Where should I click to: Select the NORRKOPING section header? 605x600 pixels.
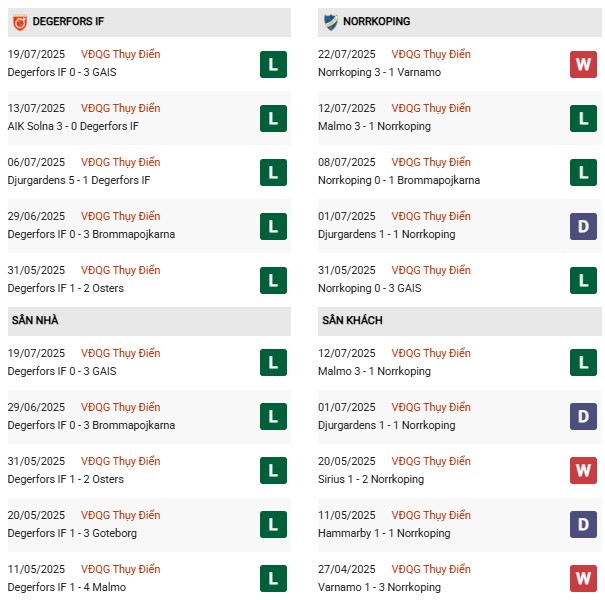point(376,21)
